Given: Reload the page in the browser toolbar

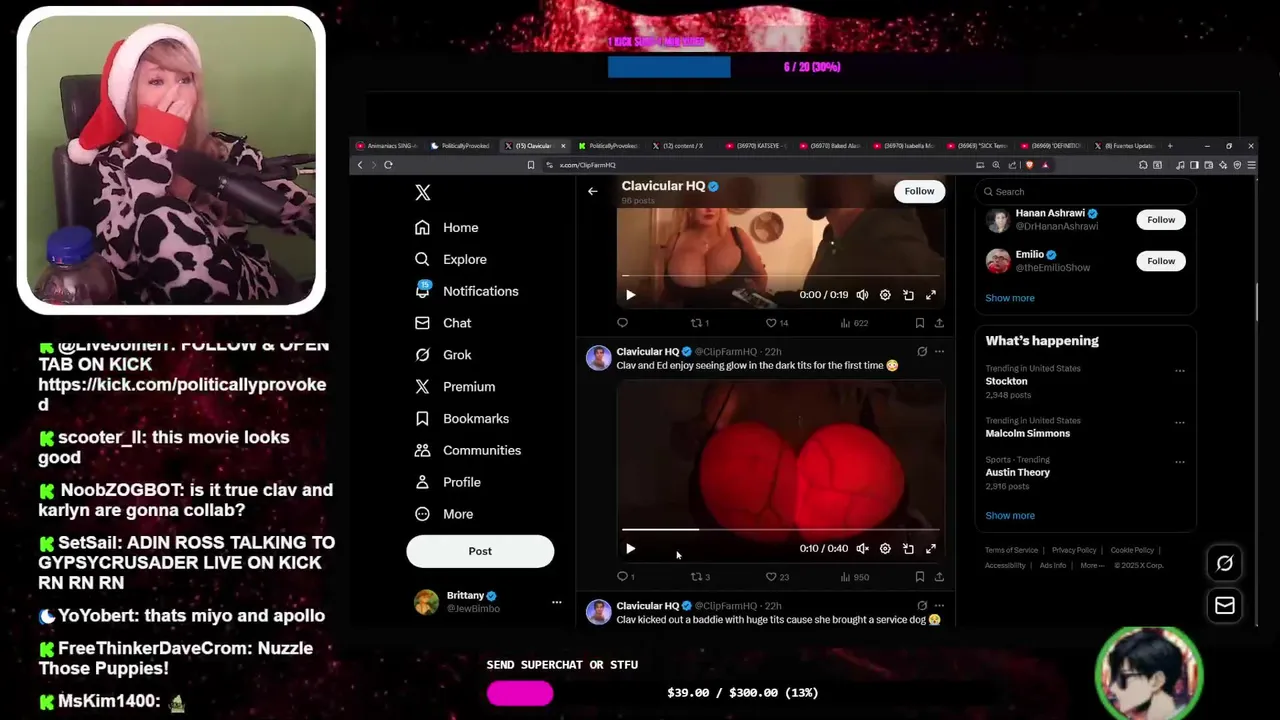Looking at the screenshot, I should (x=388, y=165).
